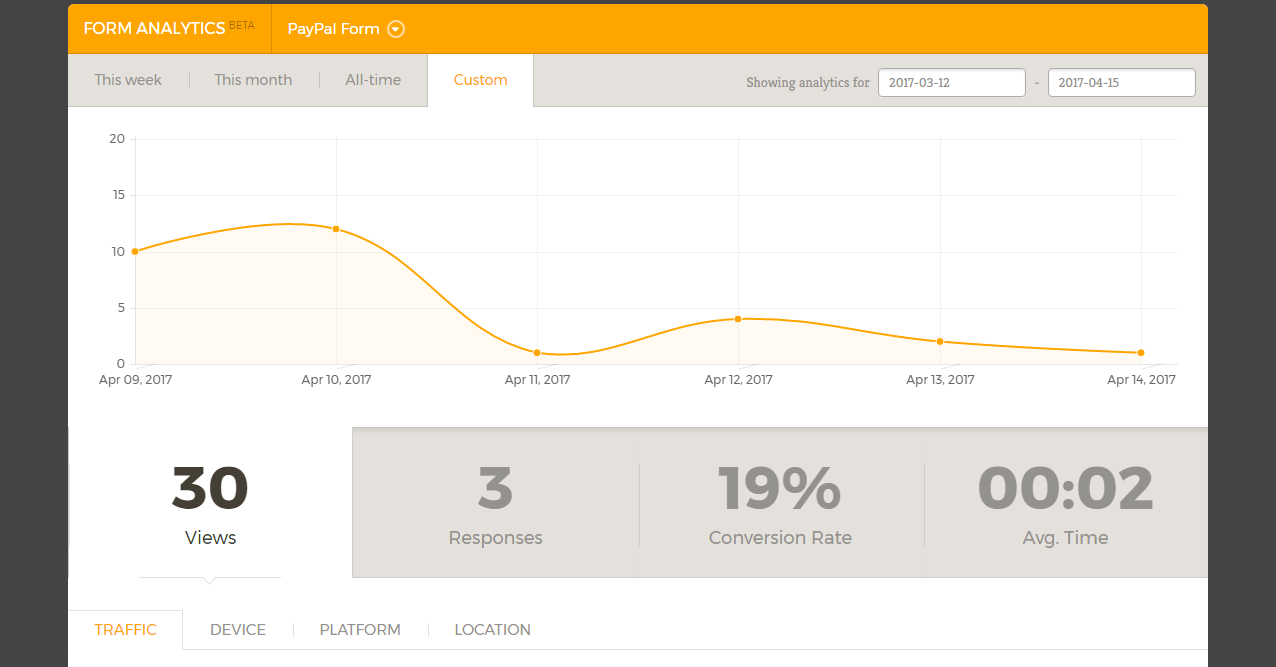The image size is (1276, 667).
Task: Click the Apr 14 data point
Action: pyautogui.click(x=1141, y=353)
